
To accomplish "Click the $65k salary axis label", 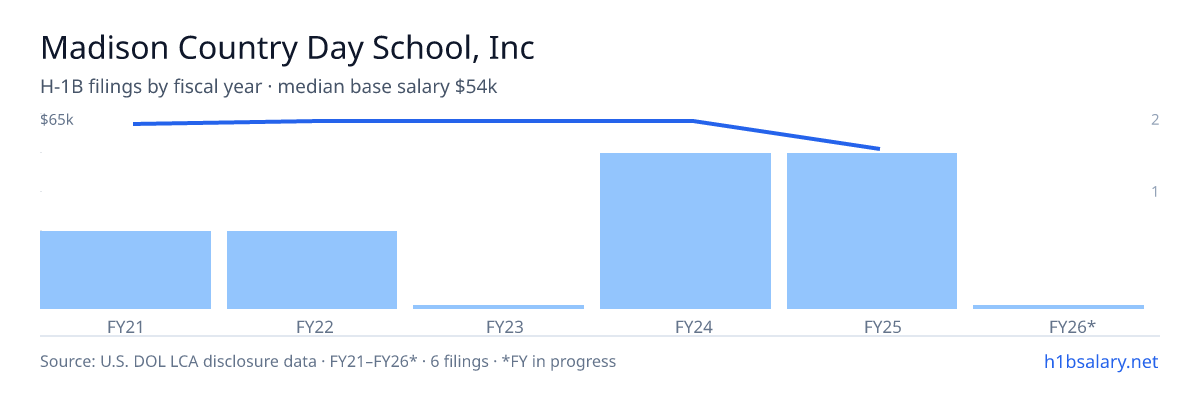I will 57,120.
